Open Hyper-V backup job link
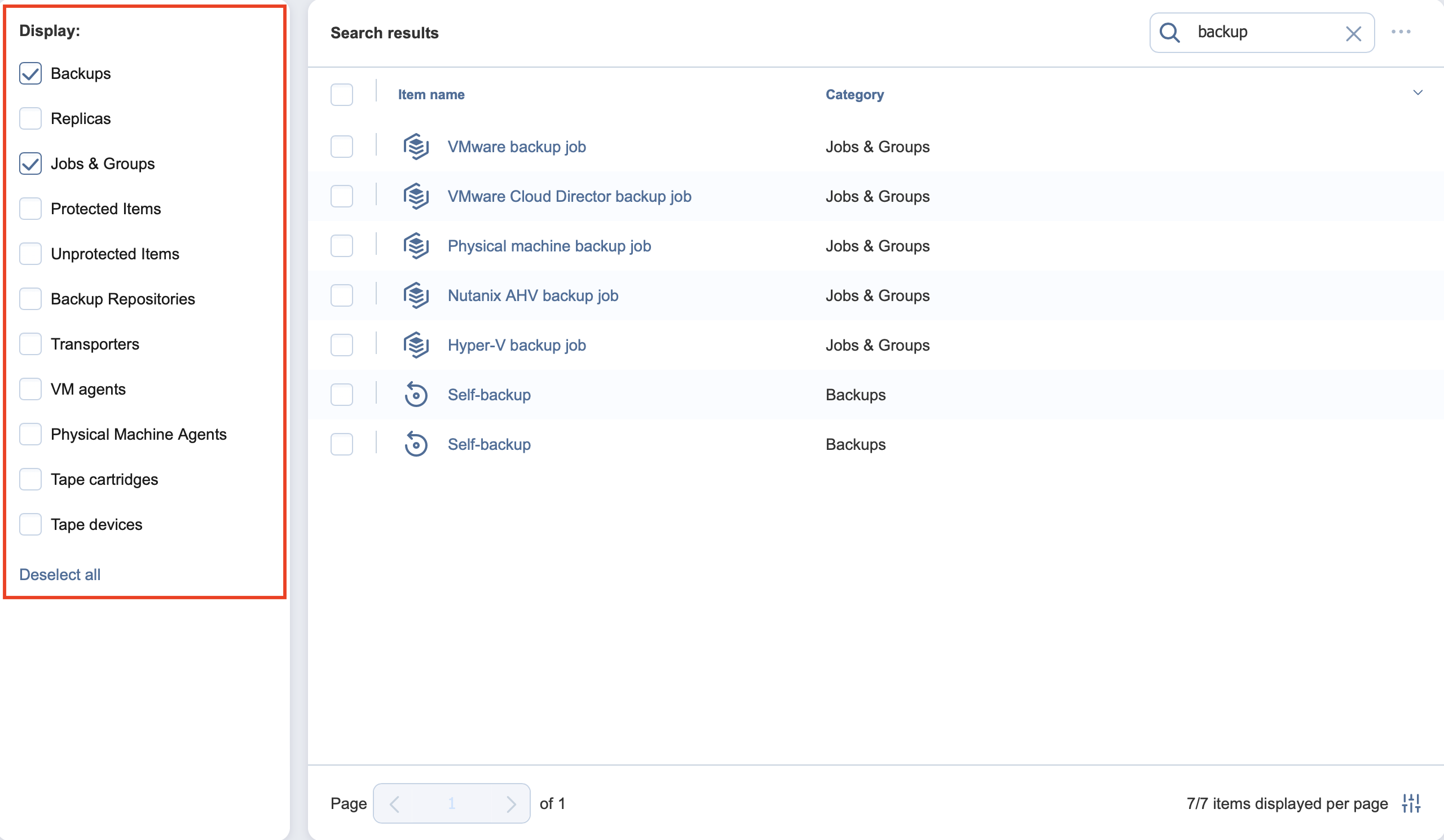 516,345
